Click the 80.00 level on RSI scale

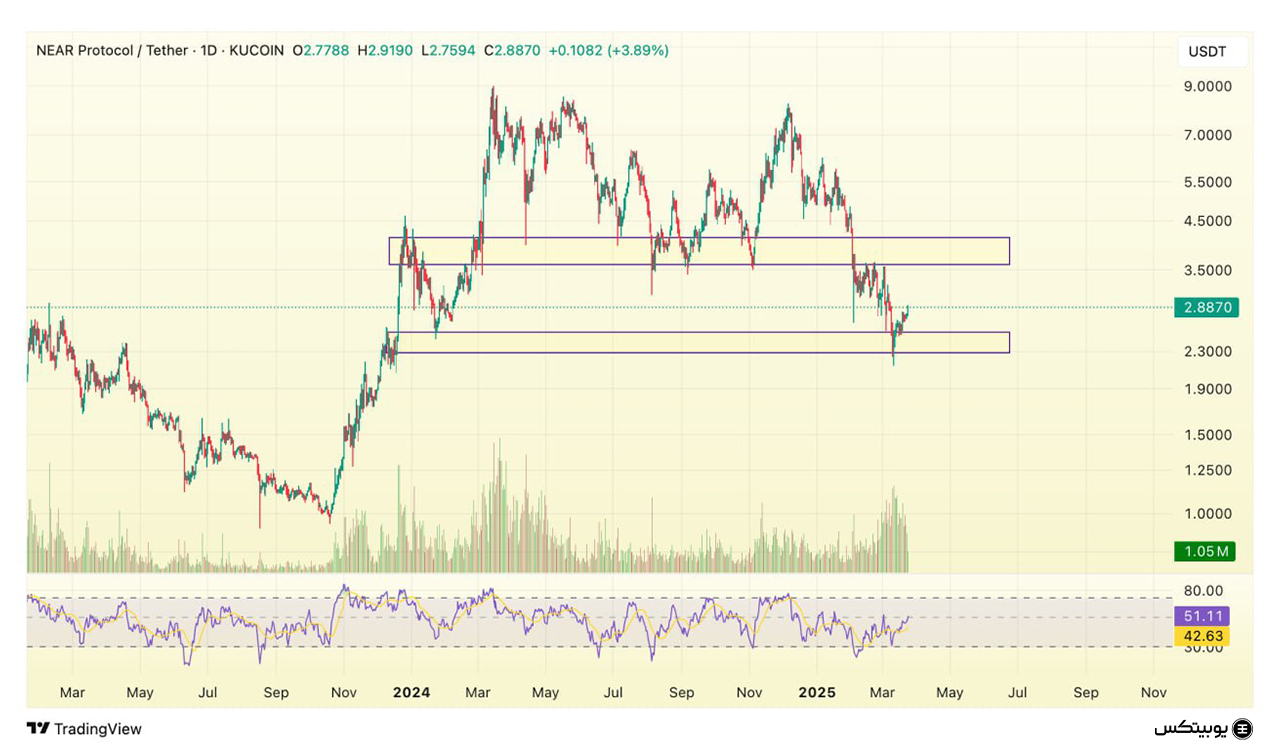pos(1203,591)
